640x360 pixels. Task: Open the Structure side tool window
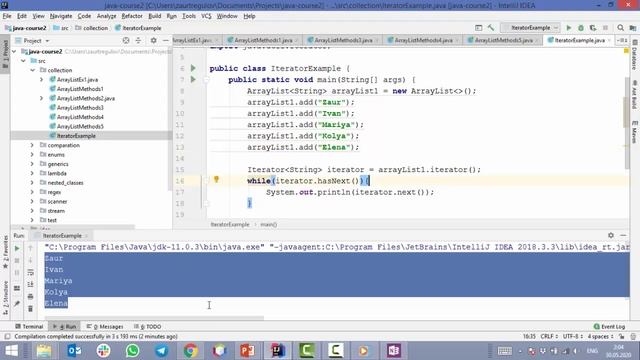tap(5, 298)
